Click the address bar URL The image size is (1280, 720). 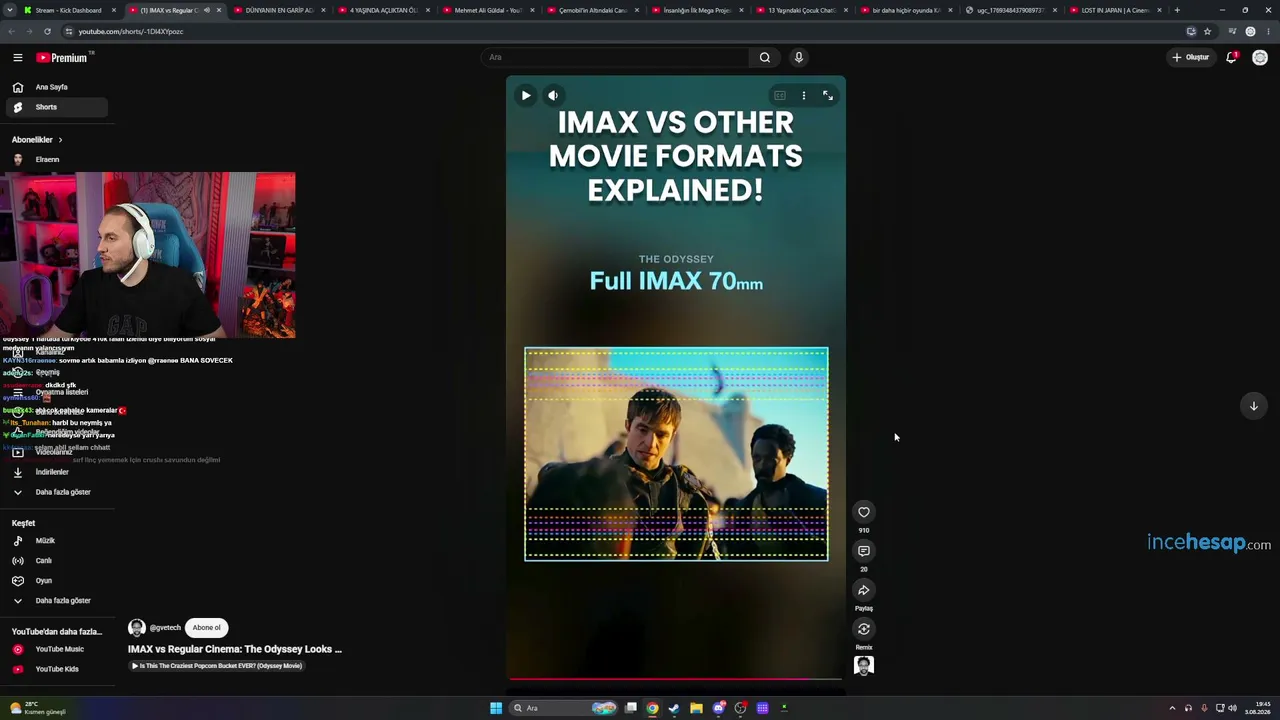pos(131,31)
